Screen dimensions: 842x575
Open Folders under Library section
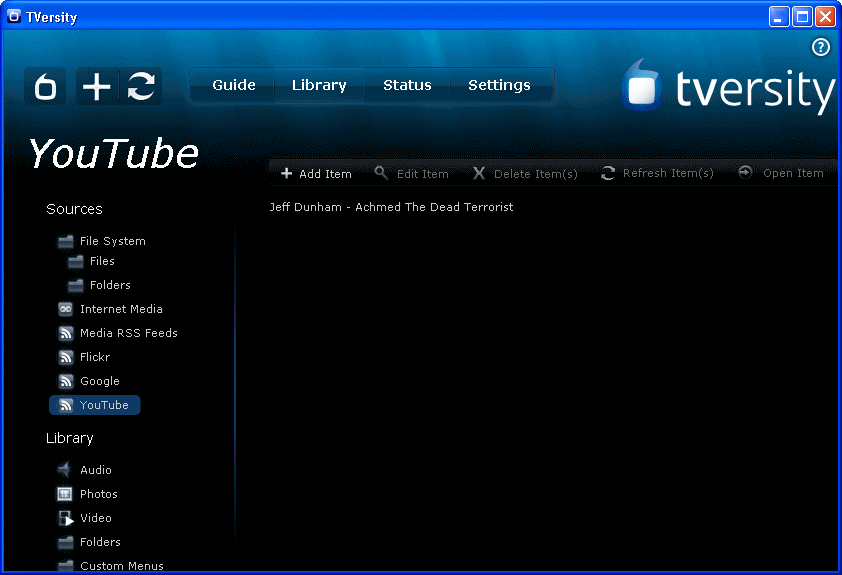pos(100,542)
